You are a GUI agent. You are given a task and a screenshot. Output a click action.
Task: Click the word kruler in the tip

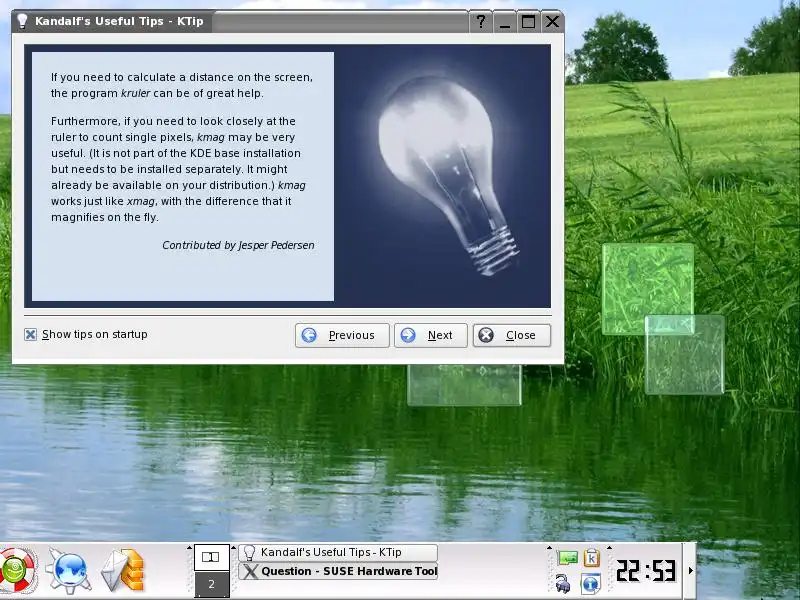click(x=135, y=93)
